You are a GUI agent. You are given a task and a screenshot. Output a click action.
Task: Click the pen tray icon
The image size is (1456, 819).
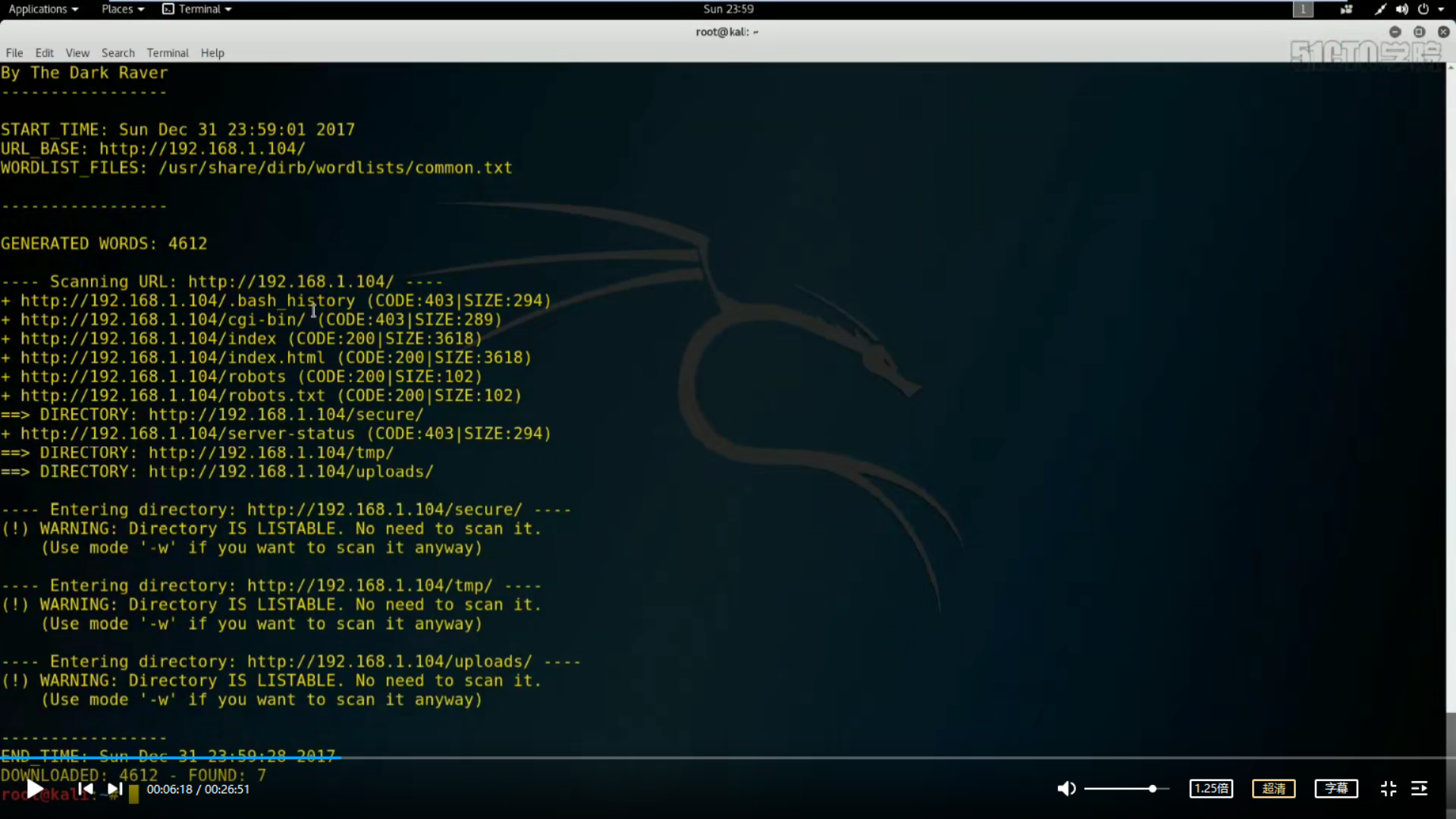click(x=1381, y=9)
